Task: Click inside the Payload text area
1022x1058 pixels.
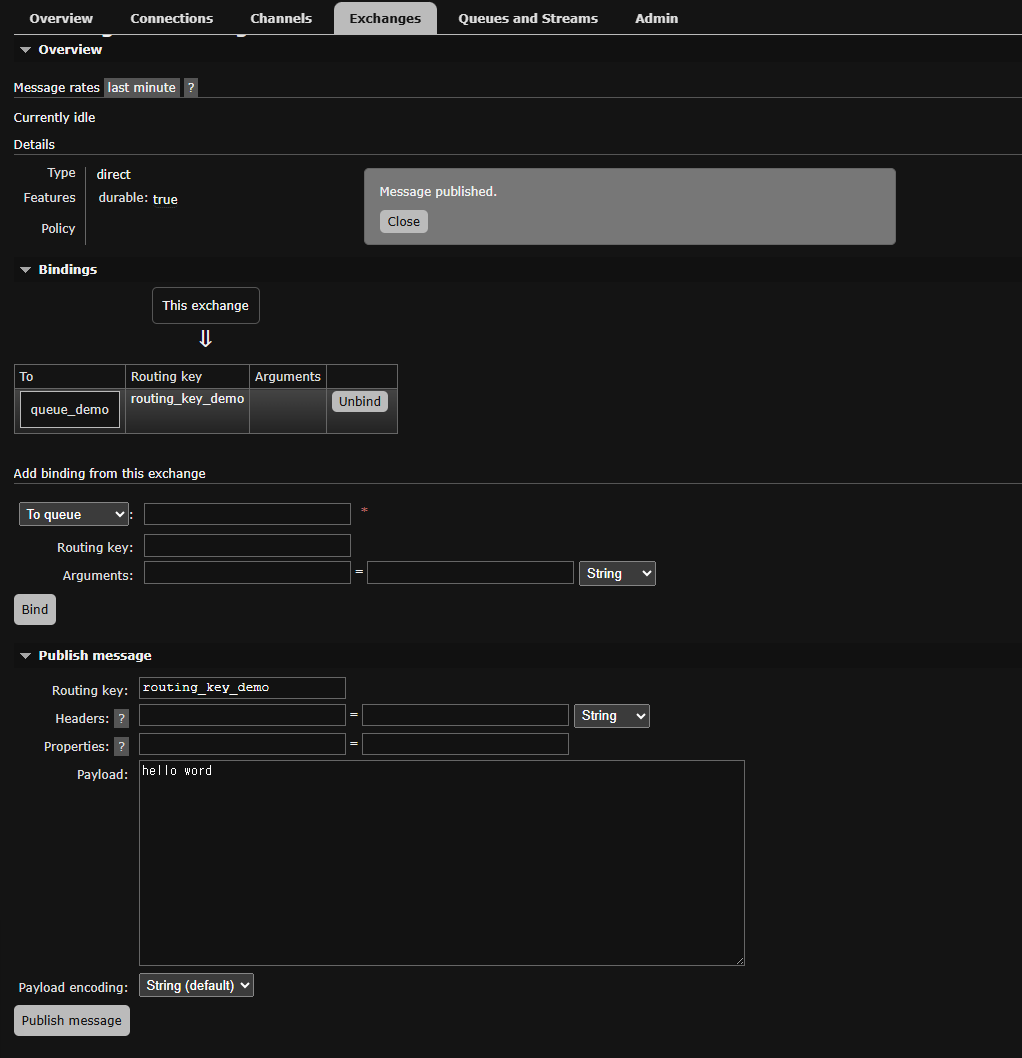Action: [442, 863]
